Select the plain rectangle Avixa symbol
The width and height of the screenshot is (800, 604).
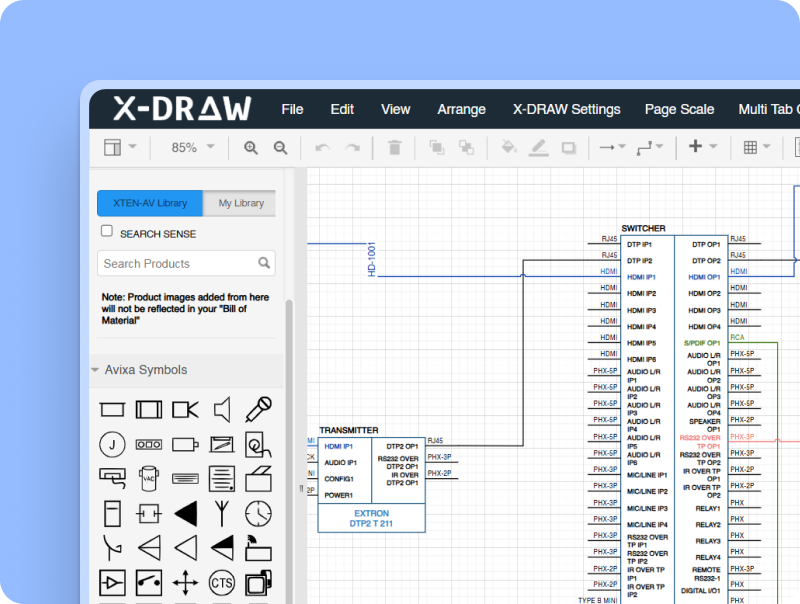coord(112,410)
